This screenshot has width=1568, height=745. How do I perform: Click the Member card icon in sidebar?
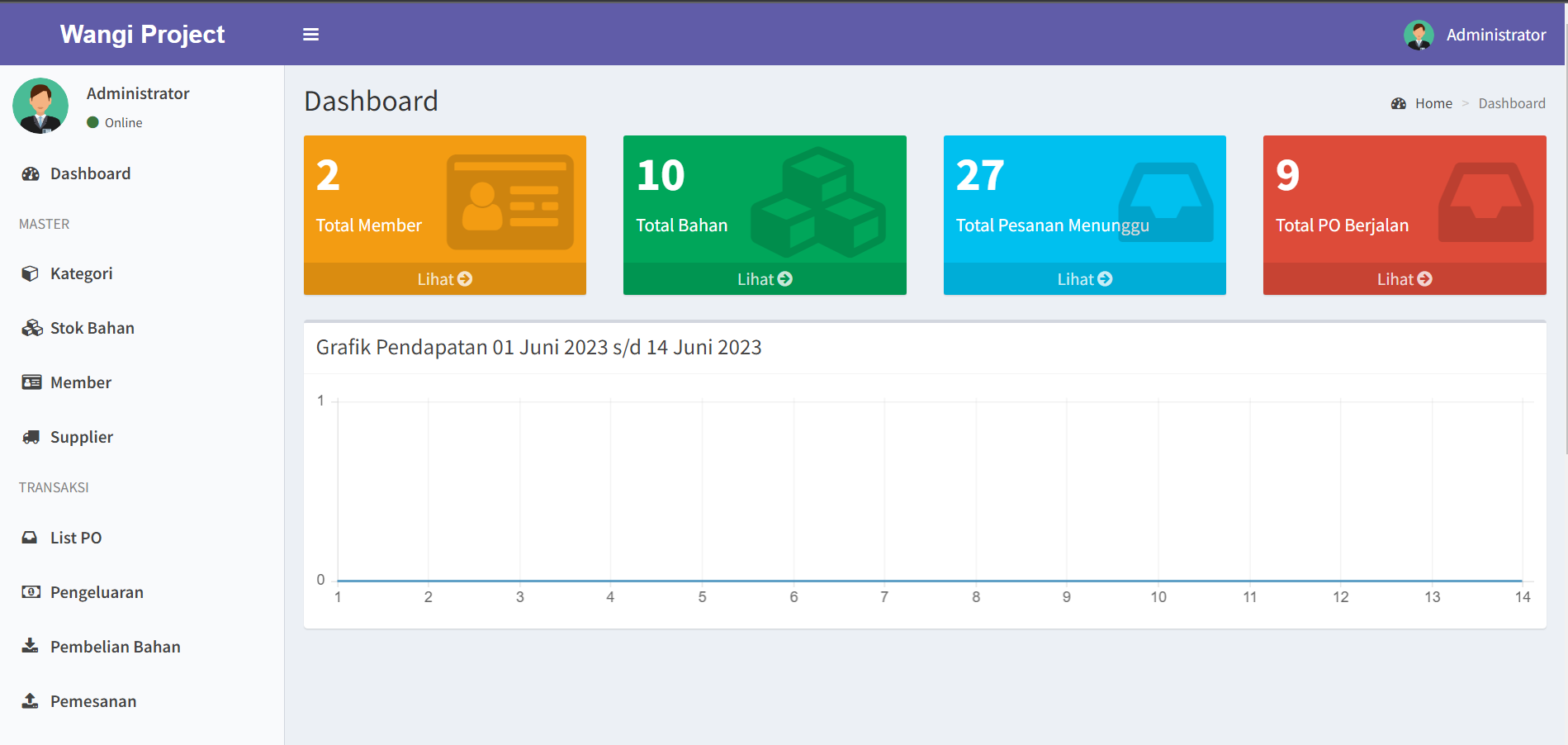coord(31,382)
